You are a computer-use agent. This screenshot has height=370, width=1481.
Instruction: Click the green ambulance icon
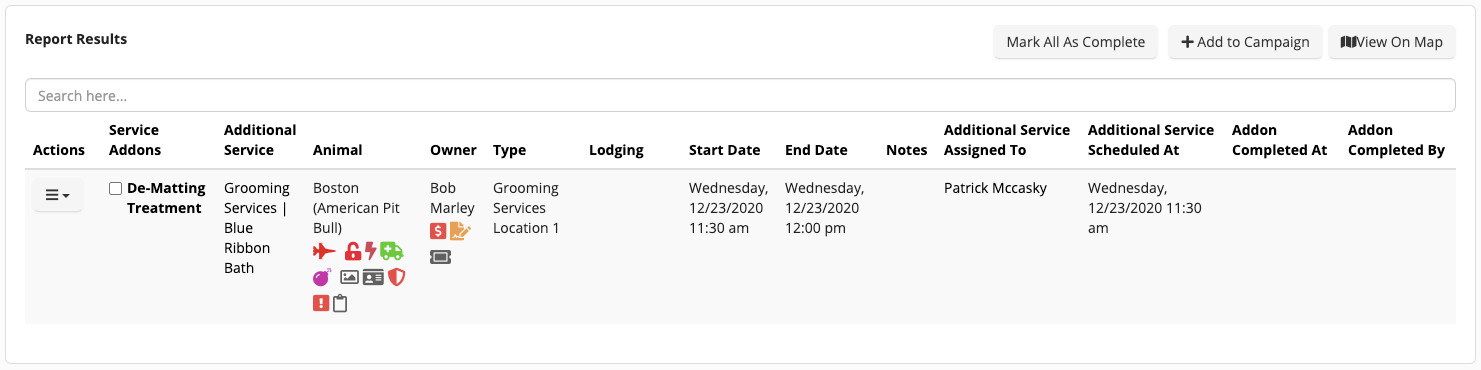[392, 251]
